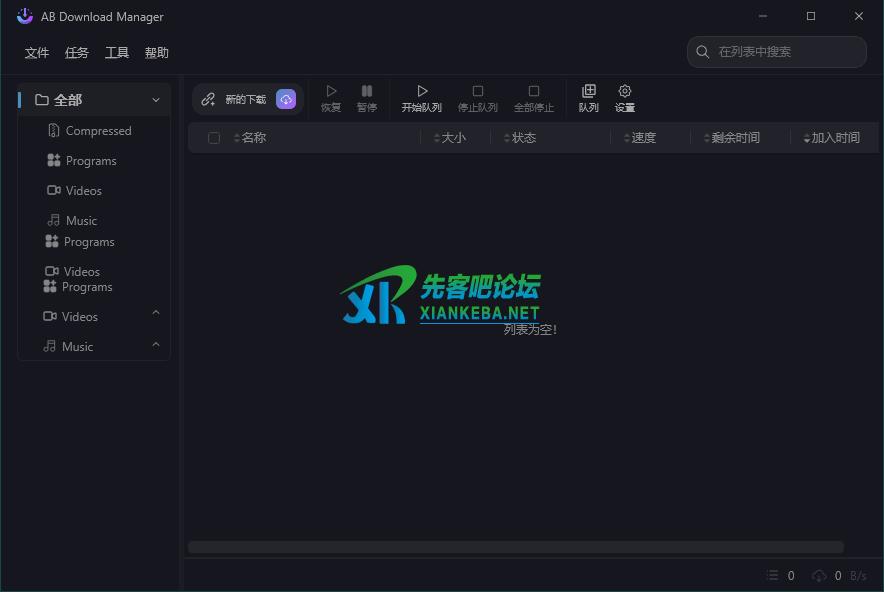Viewport: 884px width, 592px height.
Task: Collapse the 全部 category chevron
Action: 156,100
